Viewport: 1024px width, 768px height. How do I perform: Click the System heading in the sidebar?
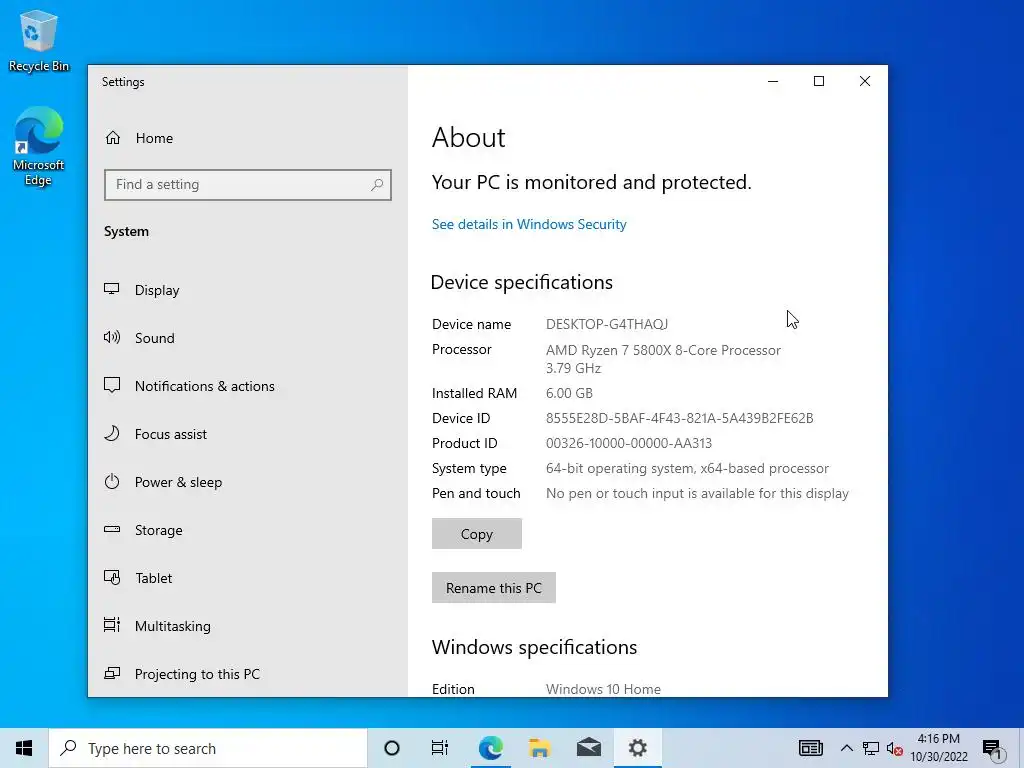coord(126,231)
